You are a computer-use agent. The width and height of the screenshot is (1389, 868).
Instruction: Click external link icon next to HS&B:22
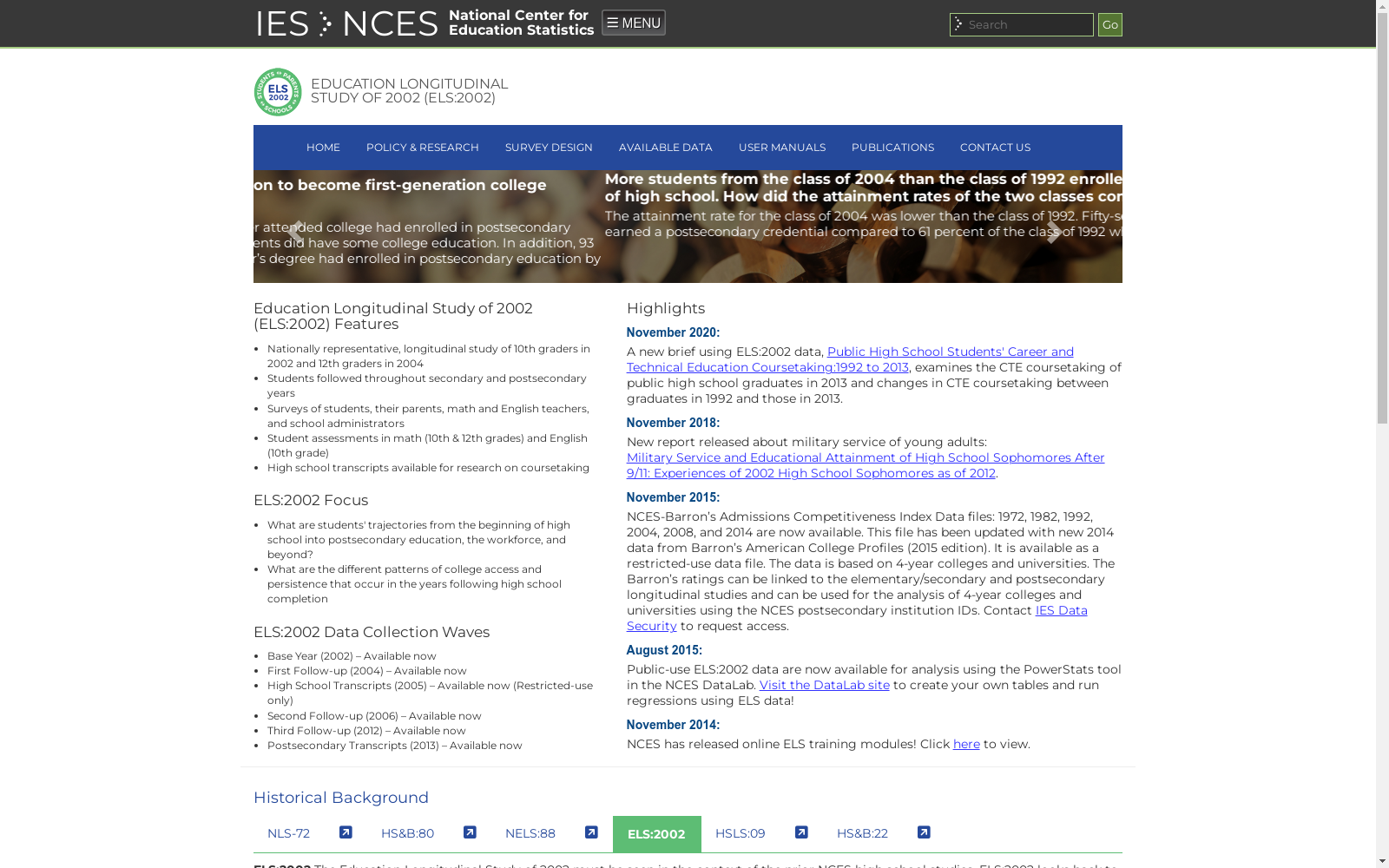click(x=924, y=832)
